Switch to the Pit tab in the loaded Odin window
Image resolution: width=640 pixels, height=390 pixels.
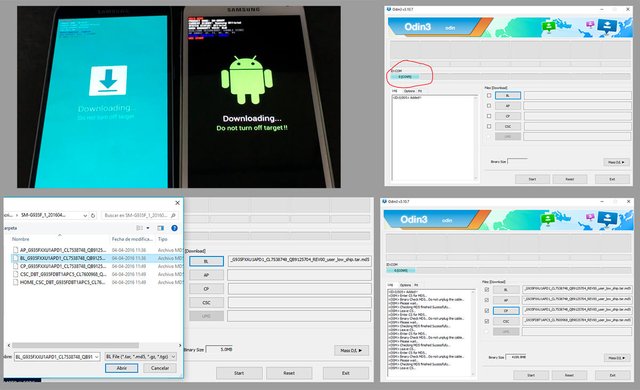[x=416, y=285]
